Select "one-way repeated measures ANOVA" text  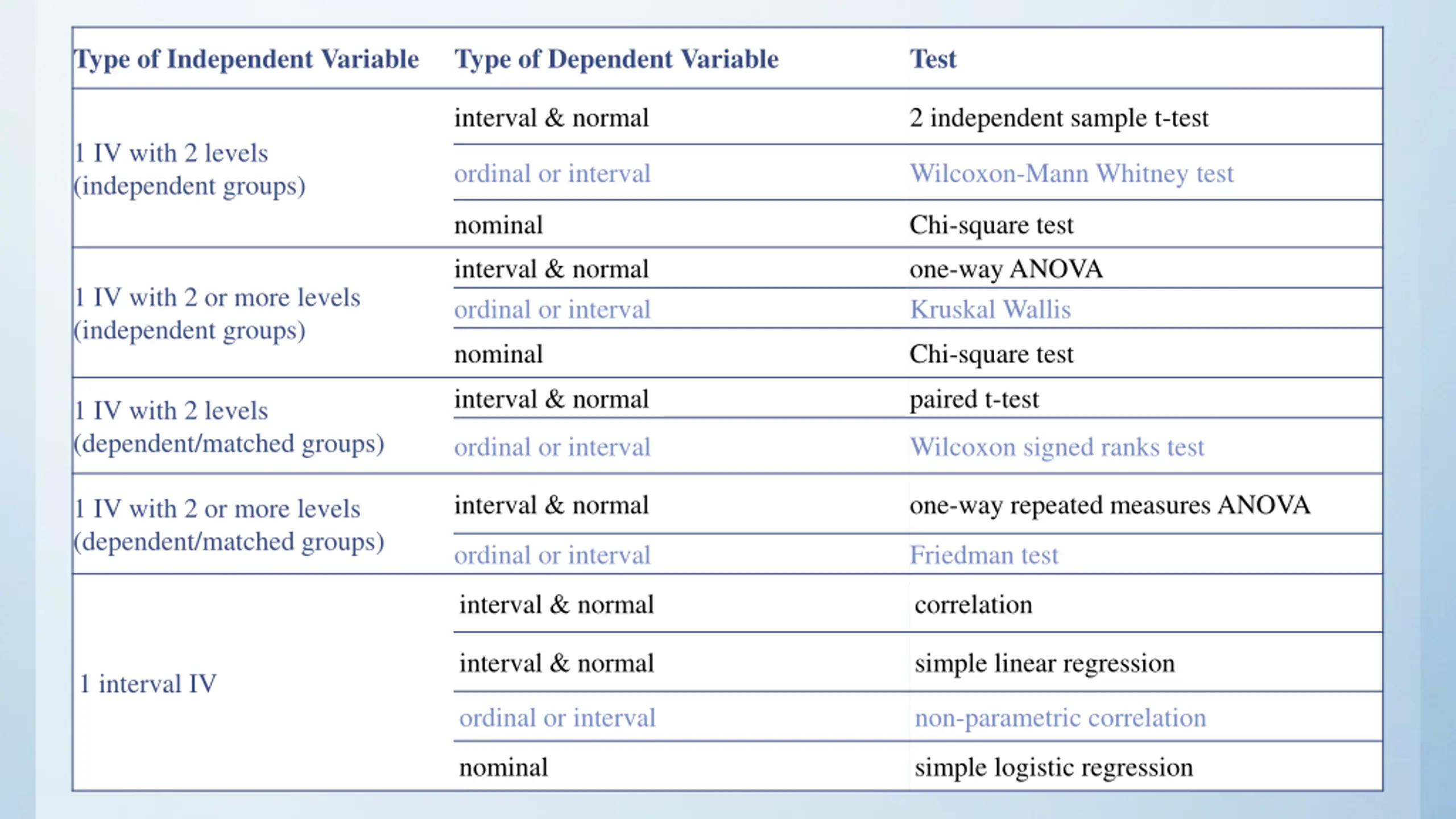[x=1109, y=505]
